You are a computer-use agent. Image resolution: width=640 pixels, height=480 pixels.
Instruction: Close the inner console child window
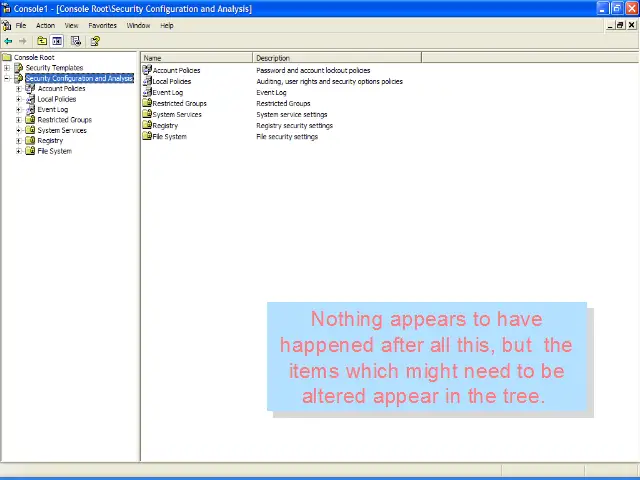631,25
